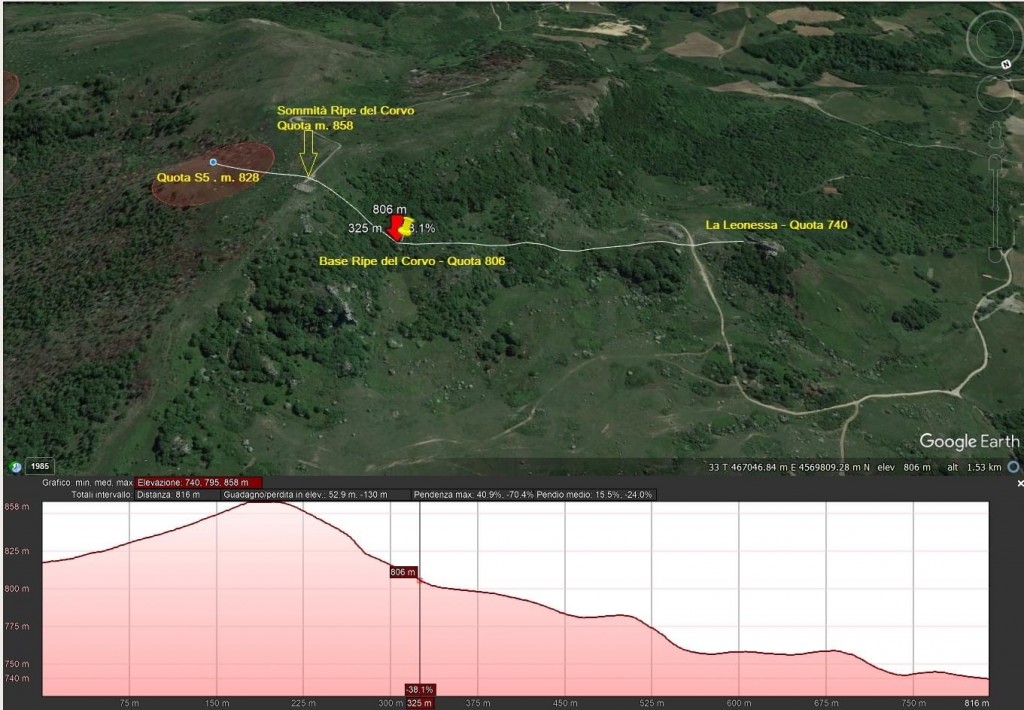Click the Look joystick compass ring
The width and height of the screenshot is (1024, 710).
coord(993,39)
